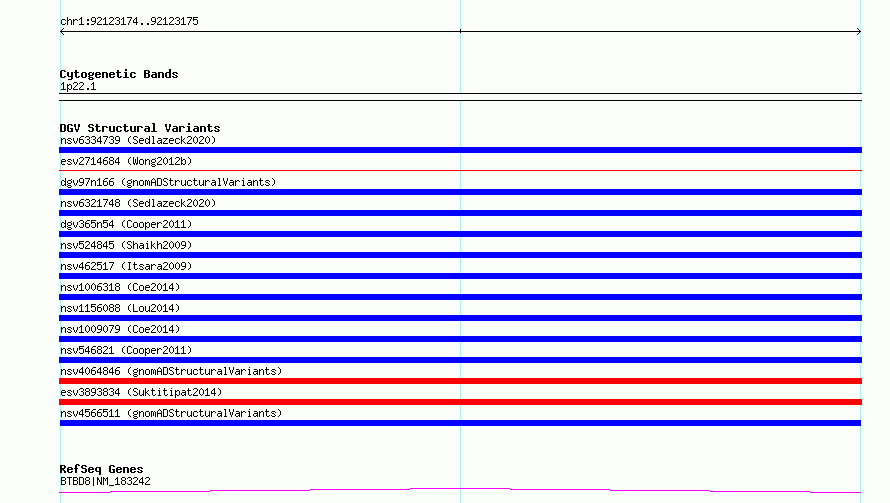Select the magenta BTBD8 gene line

460,490
